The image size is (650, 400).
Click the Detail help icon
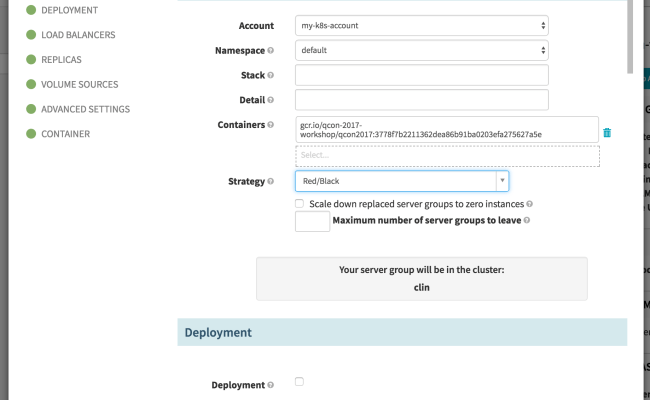click(x=271, y=100)
